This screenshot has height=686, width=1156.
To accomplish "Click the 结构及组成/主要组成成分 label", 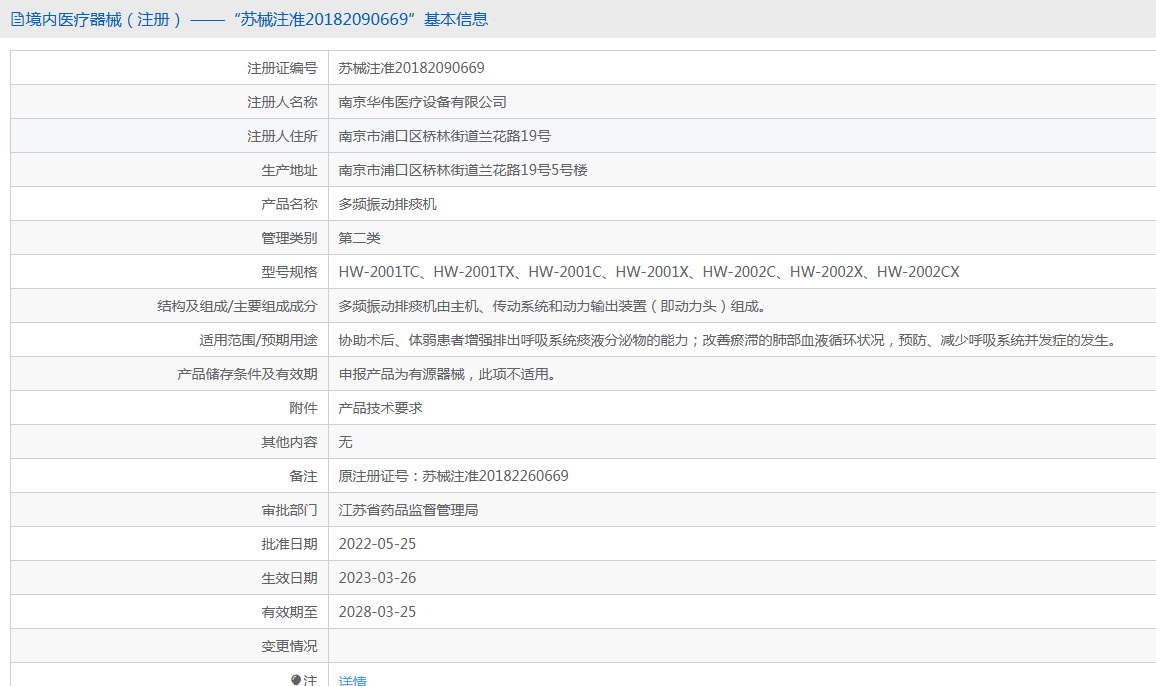I will click(237, 306).
